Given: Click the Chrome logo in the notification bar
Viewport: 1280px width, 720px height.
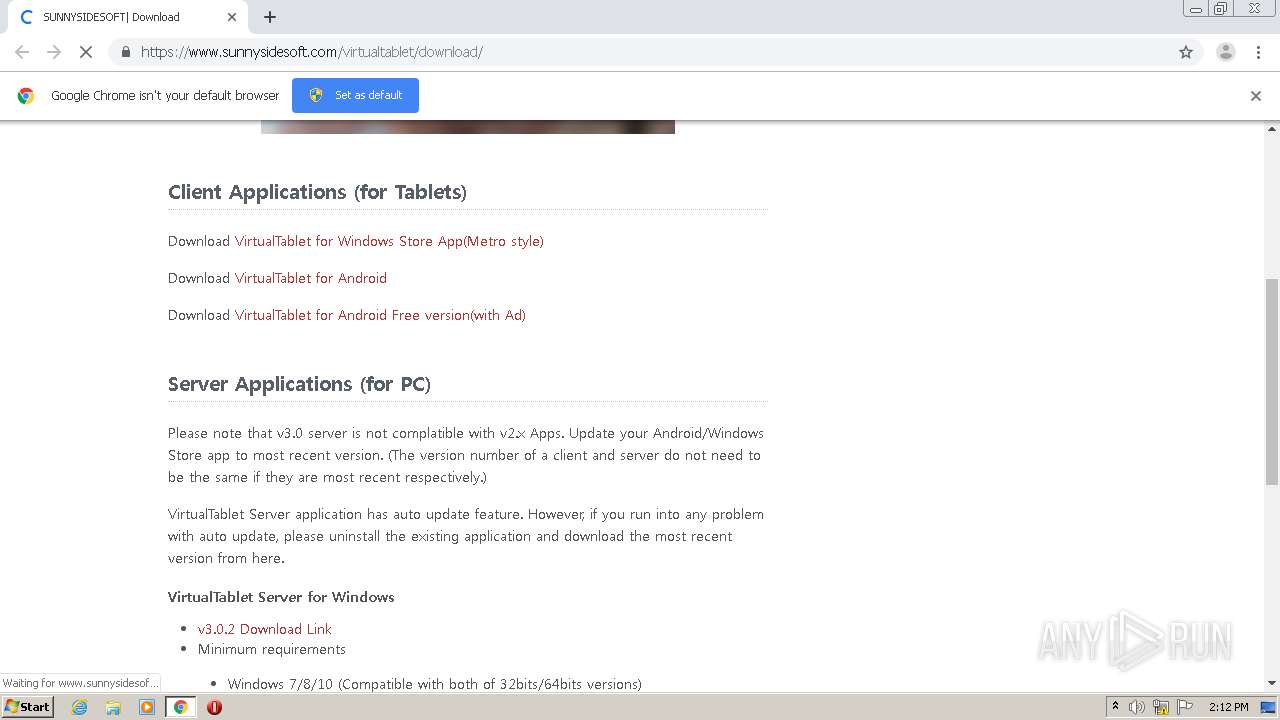Looking at the screenshot, I should click(26, 96).
